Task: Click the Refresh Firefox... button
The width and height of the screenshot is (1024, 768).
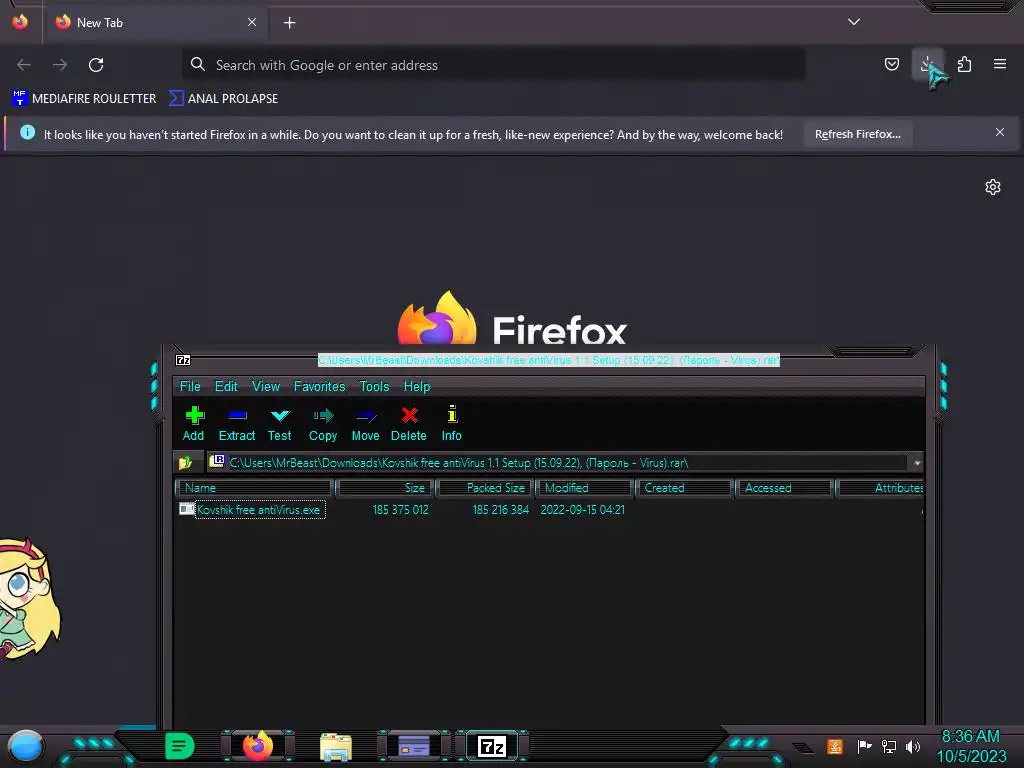Action: pyautogui.click(x=857, y=135)
